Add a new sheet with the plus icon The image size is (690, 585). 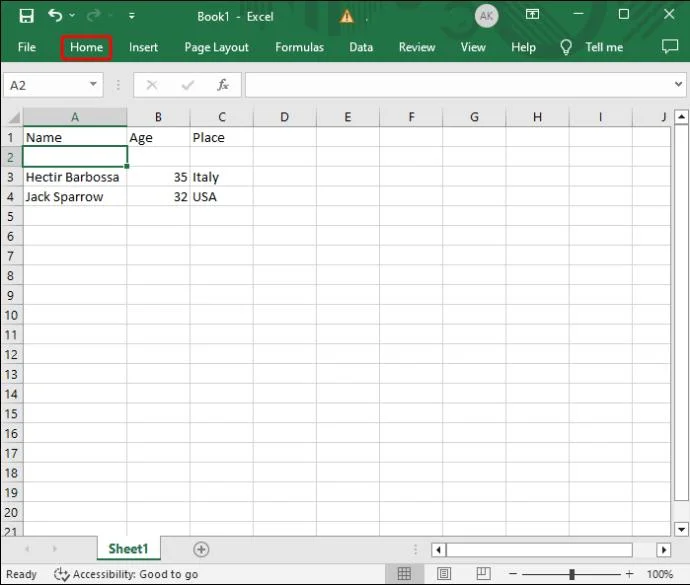201,549
